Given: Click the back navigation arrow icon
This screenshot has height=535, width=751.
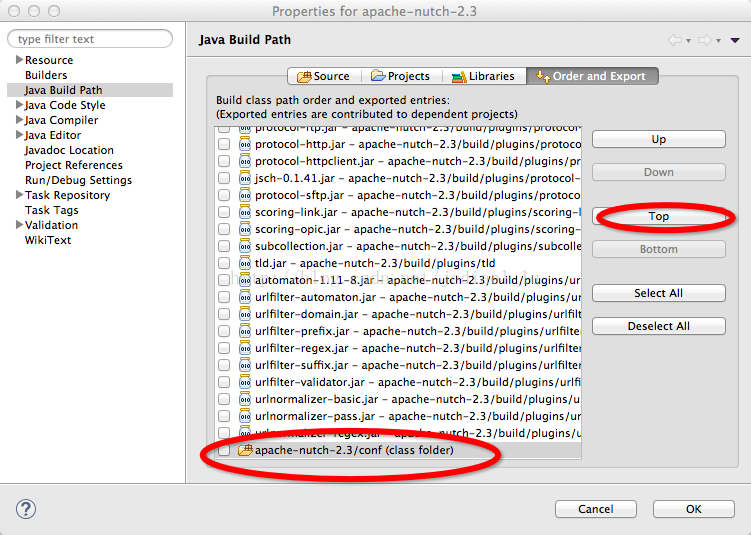Looking at the screenshot, I should pyautogui.click(x=675, y=40).
